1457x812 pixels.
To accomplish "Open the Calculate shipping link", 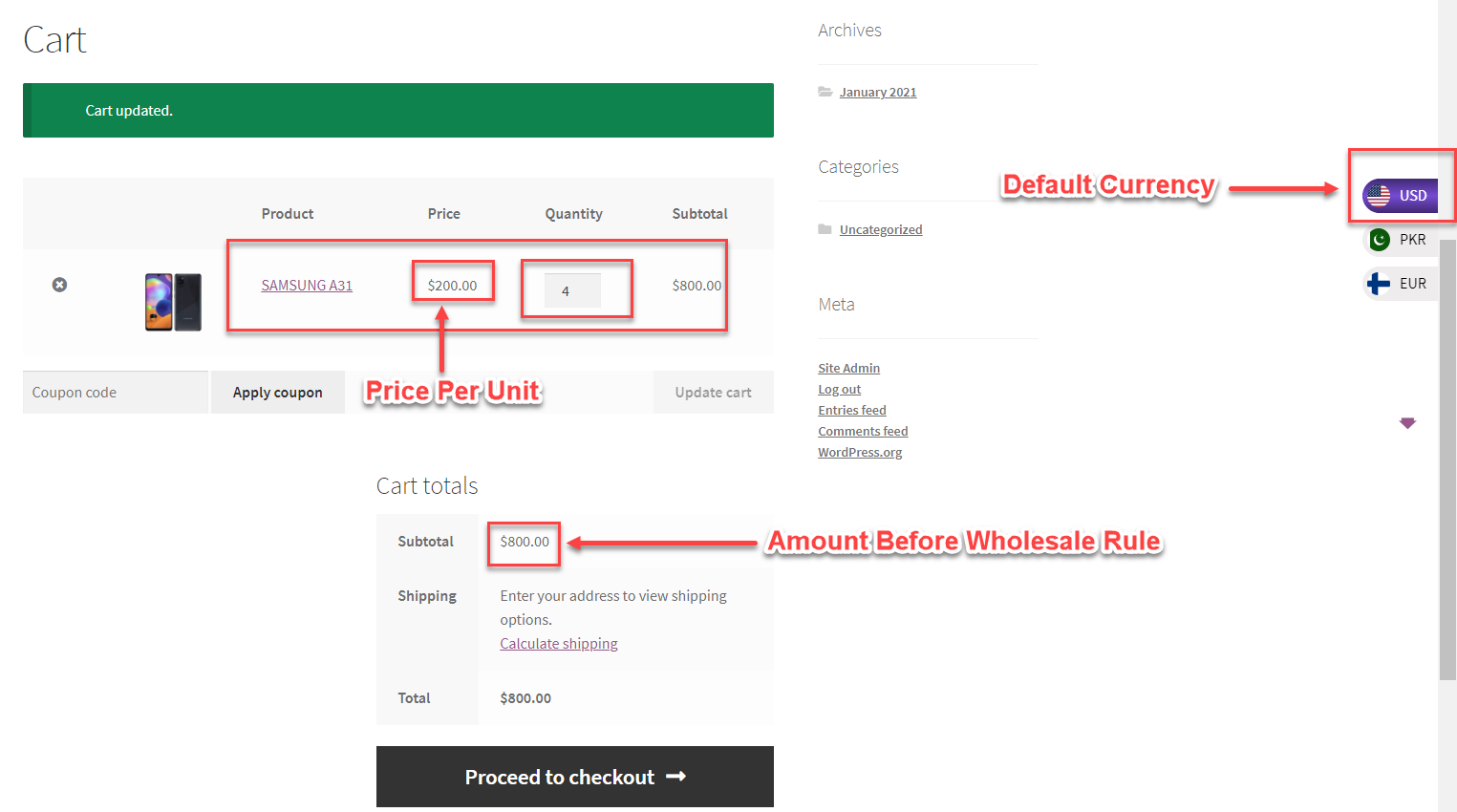I will [559, 644].
